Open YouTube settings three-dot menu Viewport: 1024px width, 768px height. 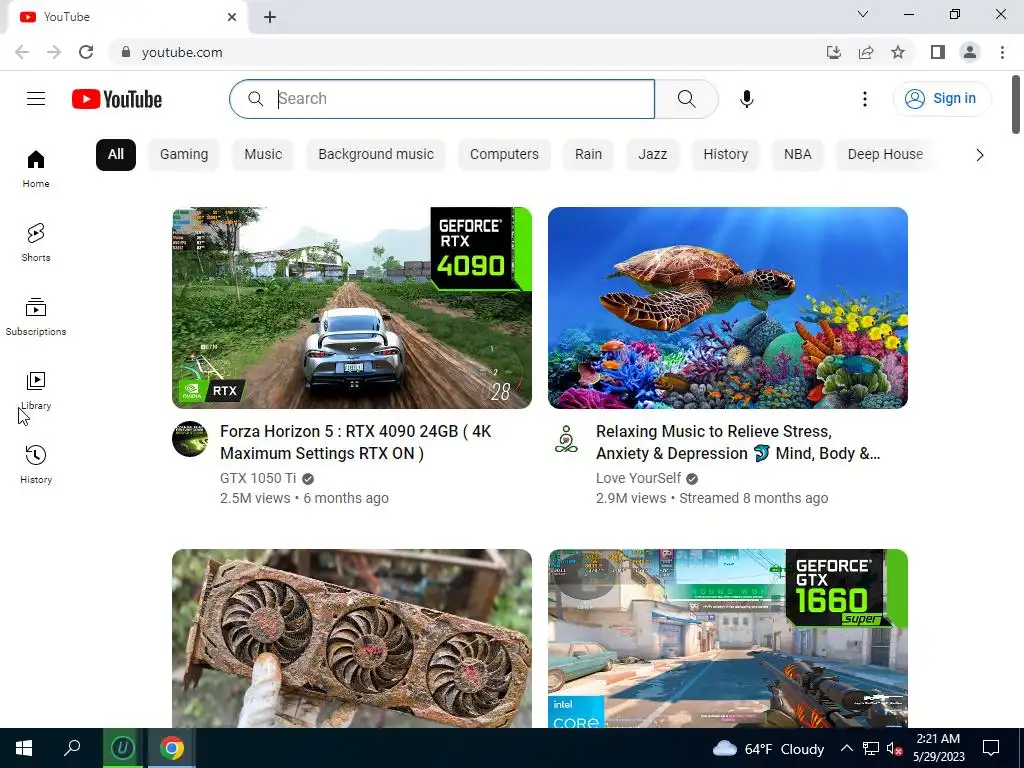tap(865, 99)
